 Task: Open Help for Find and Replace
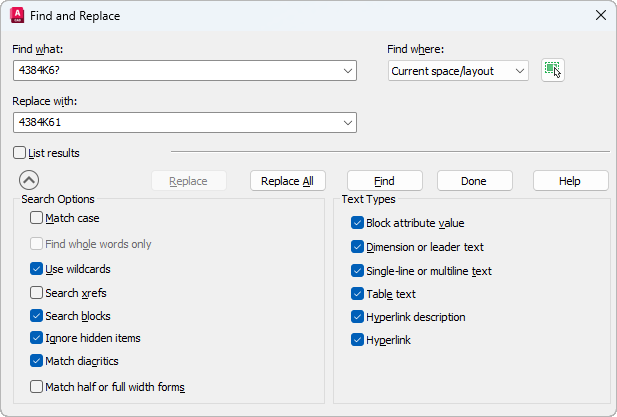click(x=570, y=181)
